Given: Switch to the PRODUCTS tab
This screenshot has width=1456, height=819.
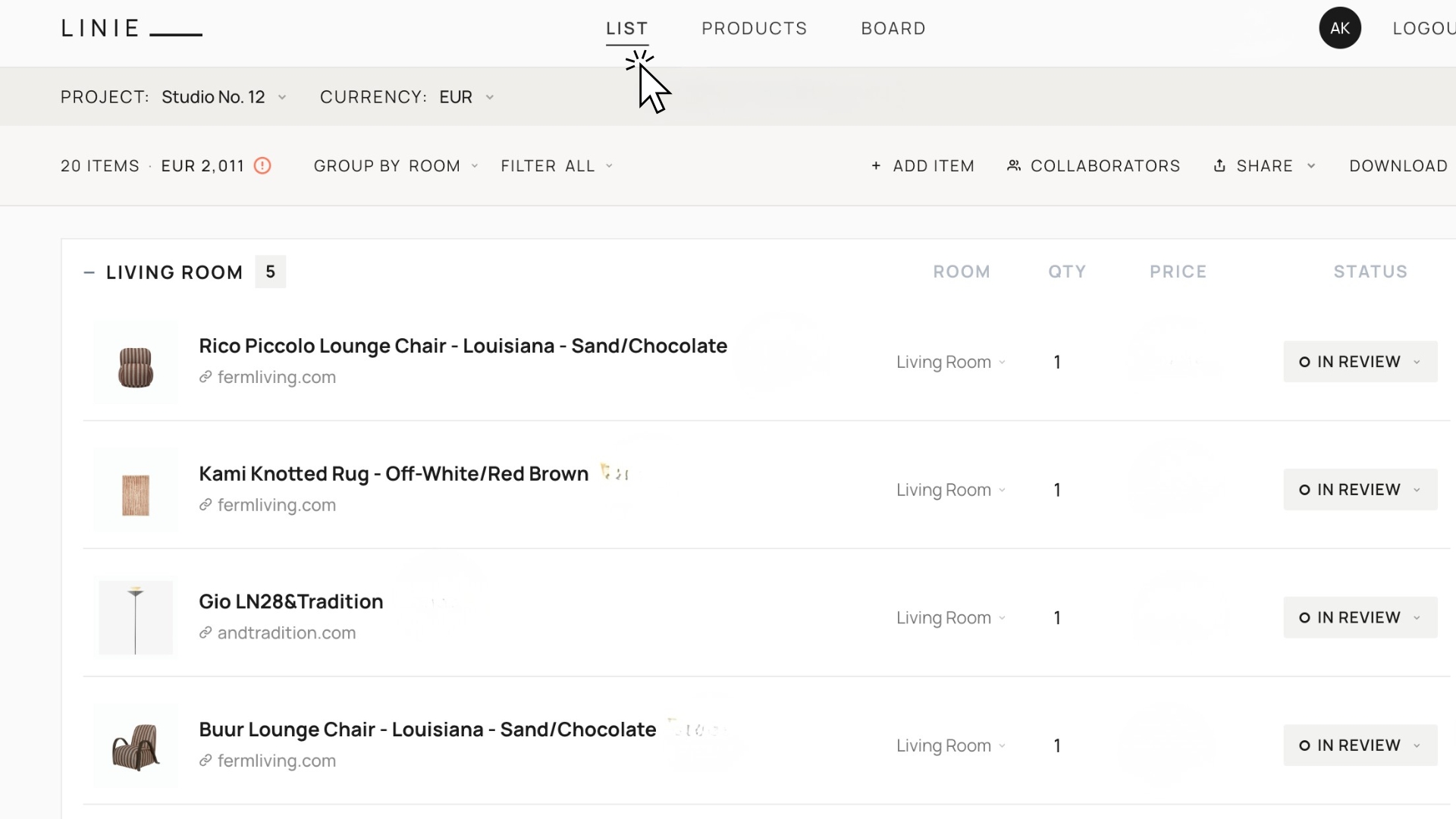Looking at the screenshot, I should pos(755,29).
